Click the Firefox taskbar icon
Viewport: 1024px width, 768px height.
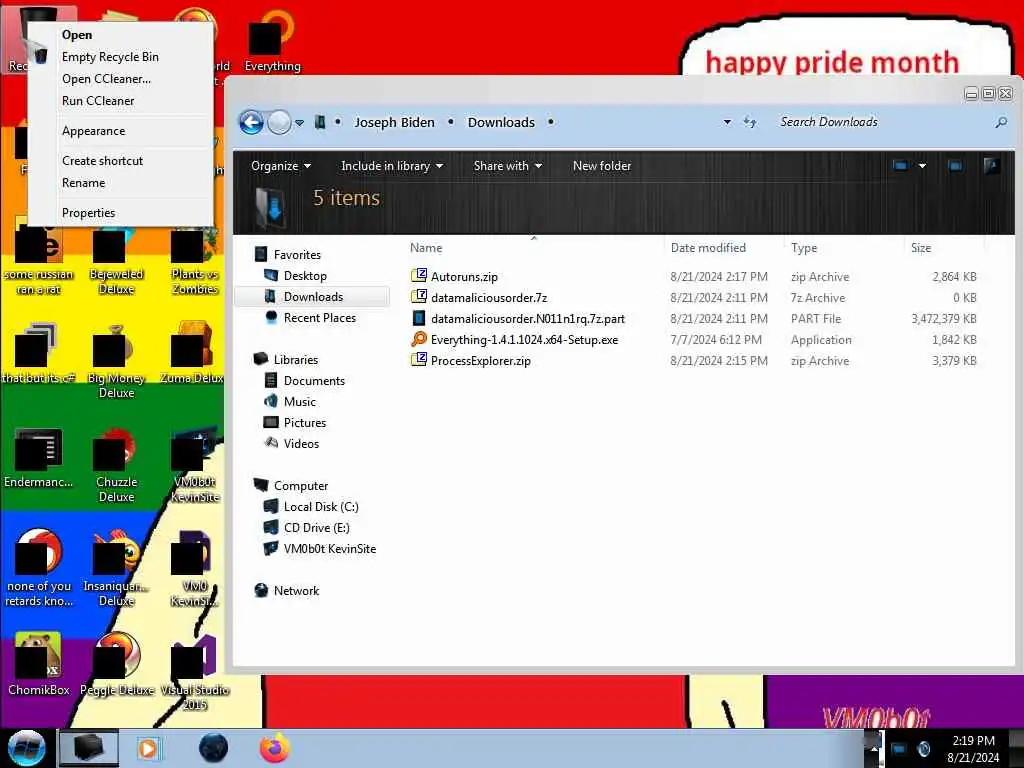[x=275, y=748]
